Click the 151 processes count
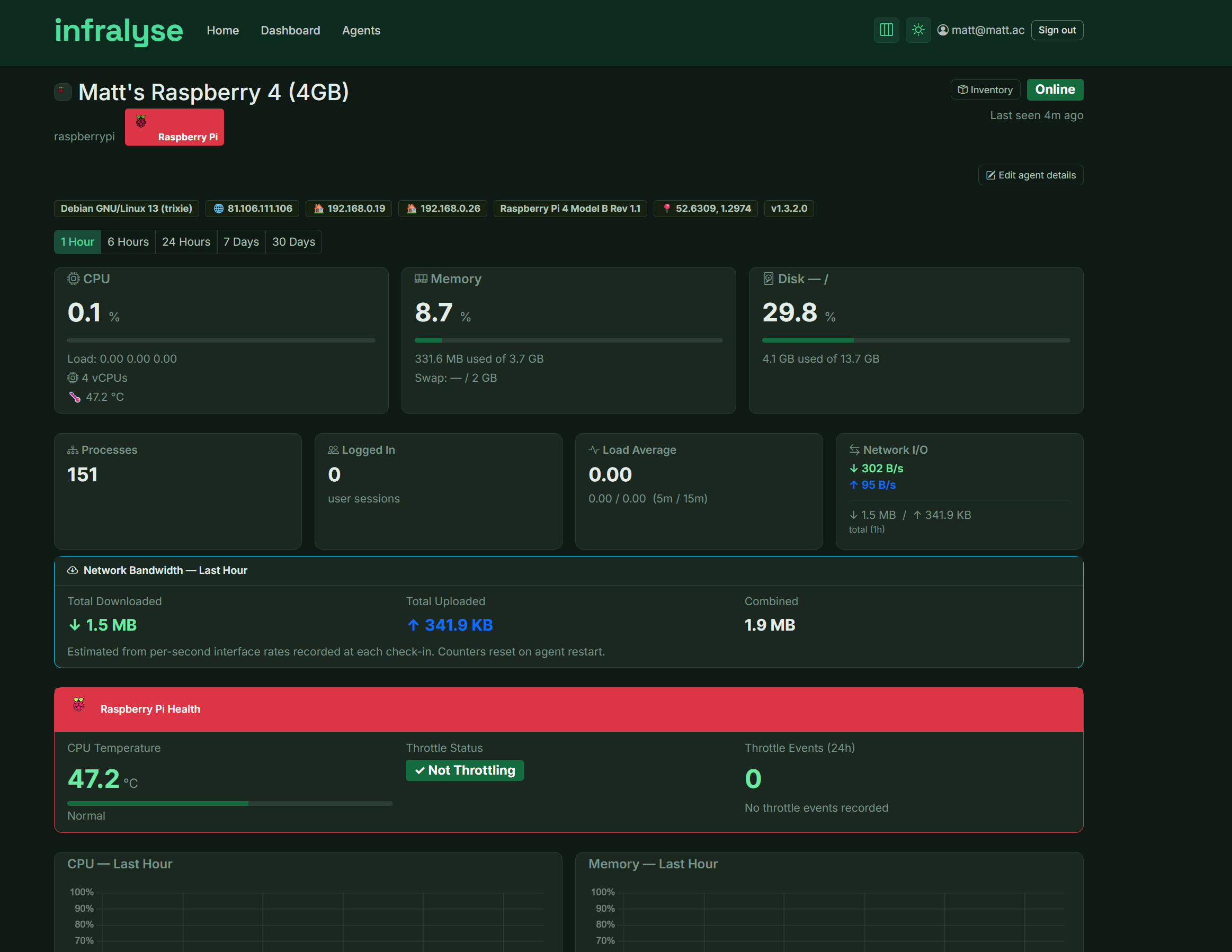The height and width of the screenshot is (952, 1232). click(x=82, y=475)
